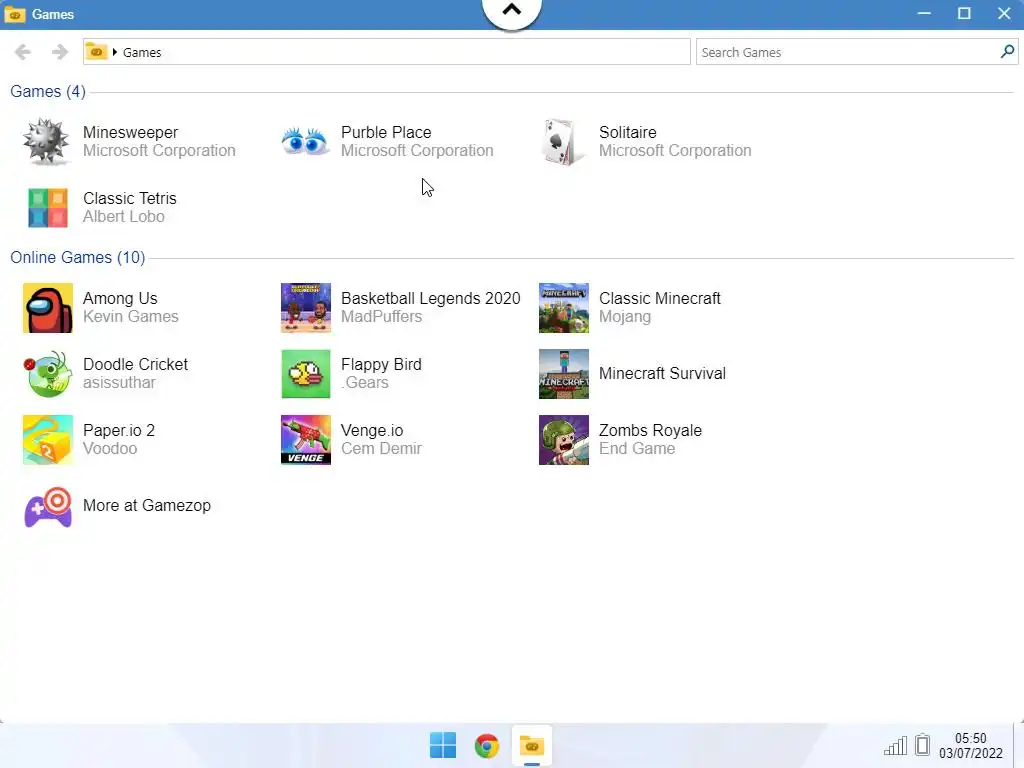The image size is (1024, 768).
Task: Launch Minecraft Survival thumbnail
Action: click(564, 374)
